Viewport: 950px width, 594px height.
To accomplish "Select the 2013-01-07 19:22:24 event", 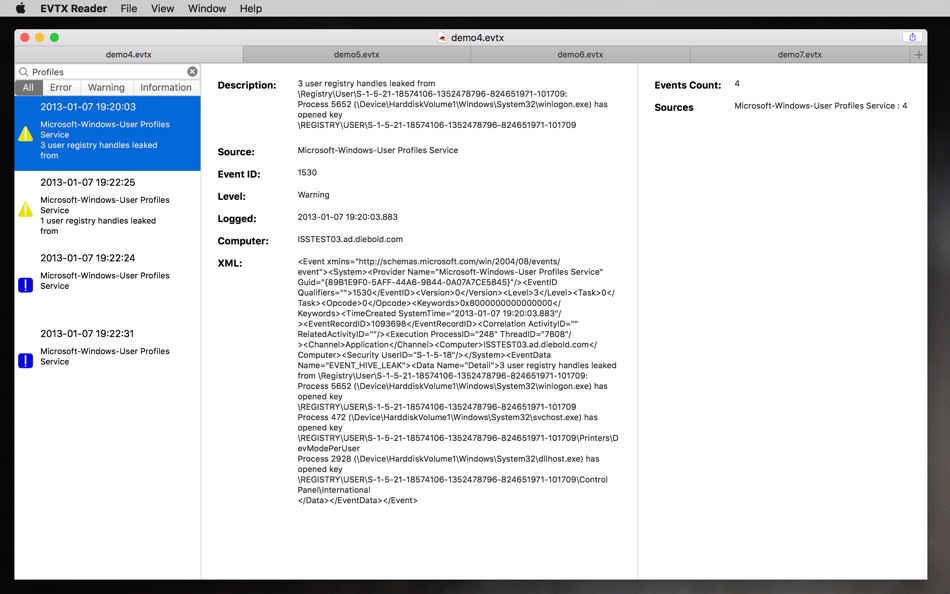I will pyautogui.click(x=108, y=285).
